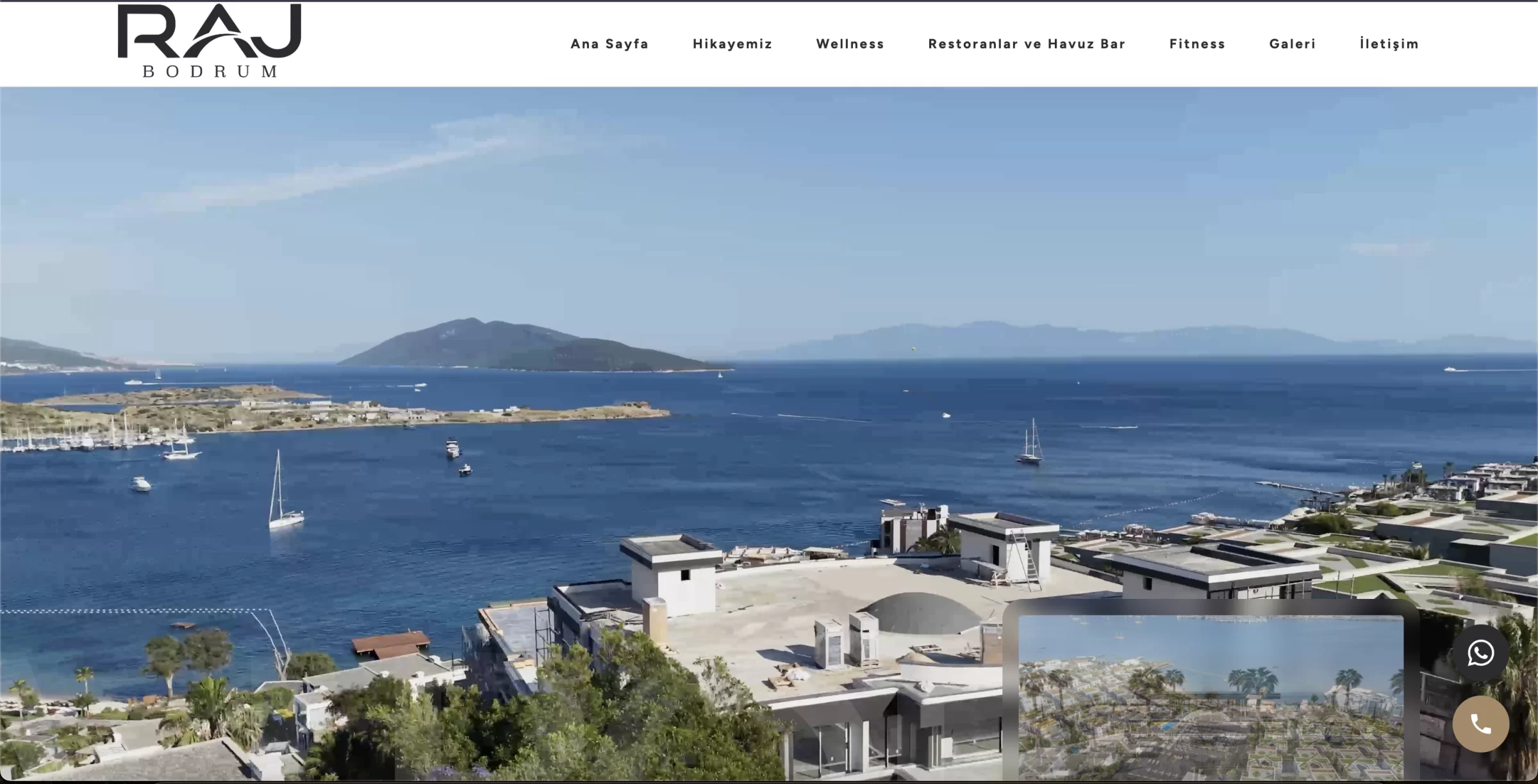Image resolution: width=1538 pixels, height=784 pixels.
Task: Open WhatsApp chat button
Action: point(1480,653)
